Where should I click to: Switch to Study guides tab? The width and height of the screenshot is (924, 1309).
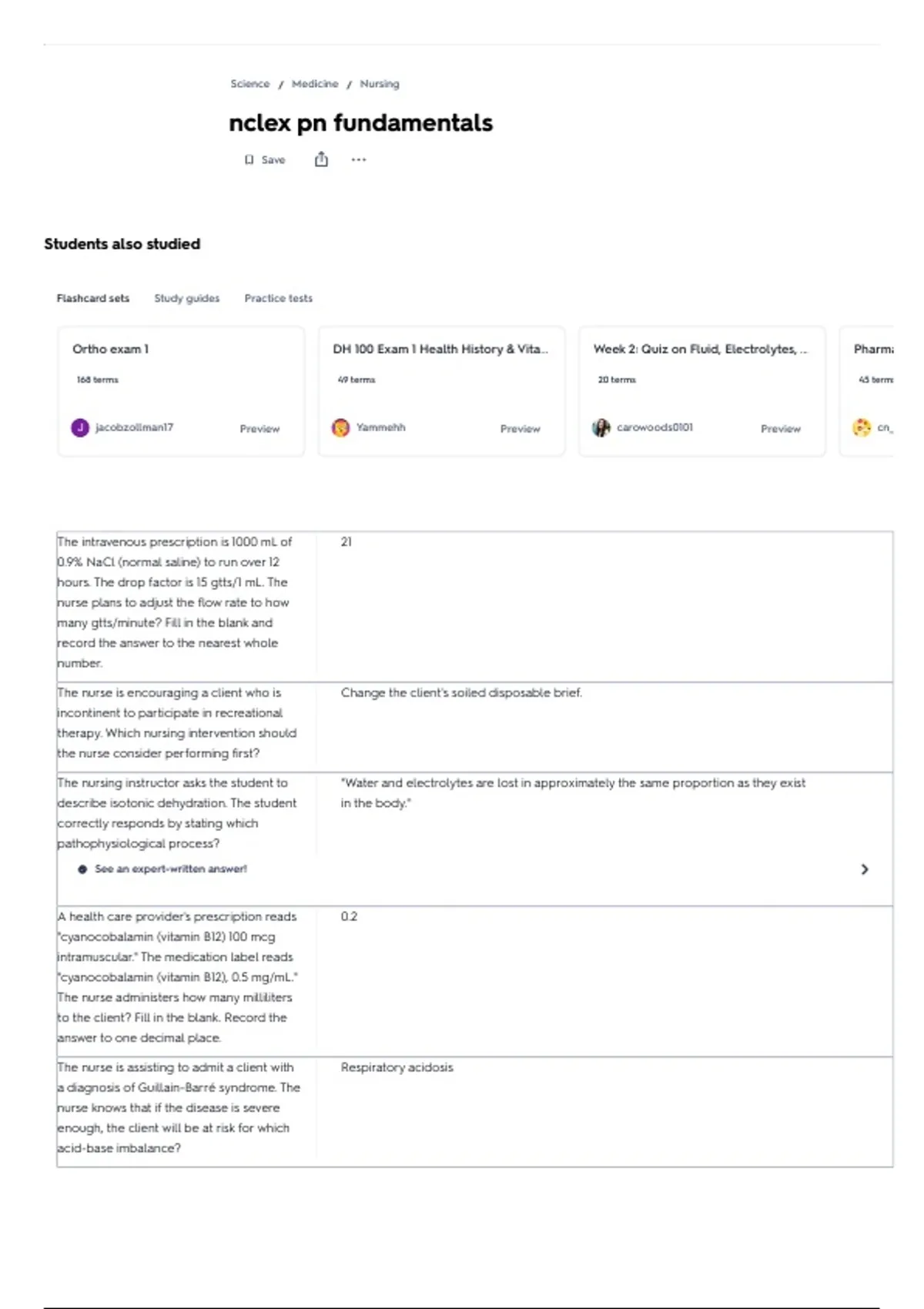pos(186,298)
